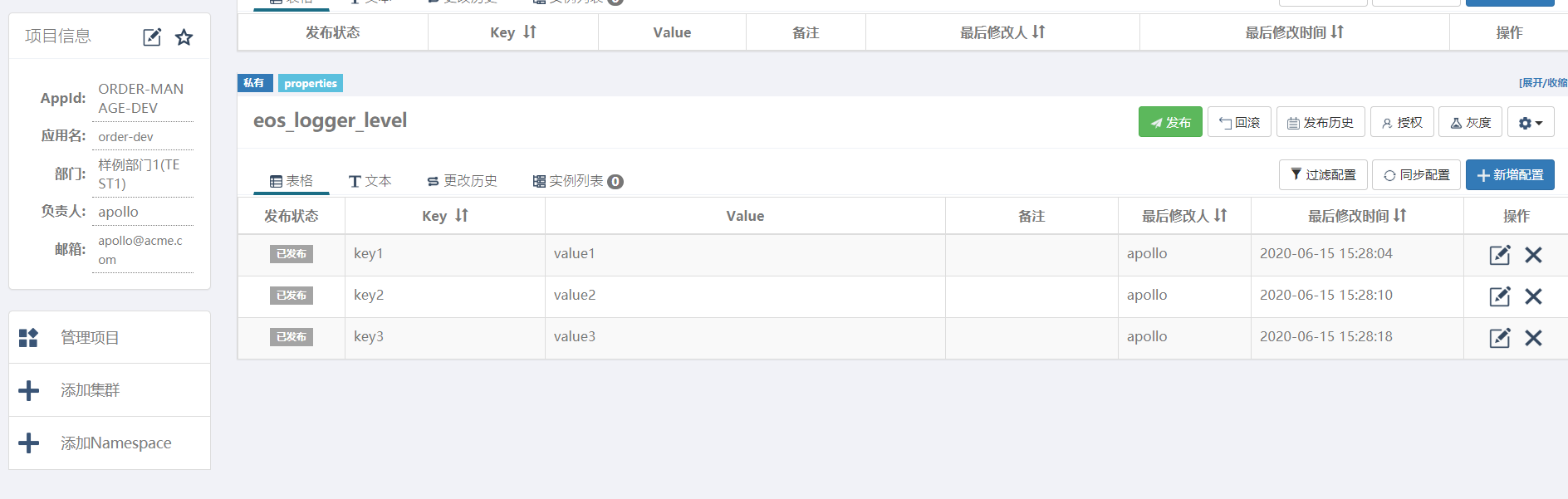Click 添加Namespace in the sidebar
This screenshot has width=1568, height=499.
(115, 443)
